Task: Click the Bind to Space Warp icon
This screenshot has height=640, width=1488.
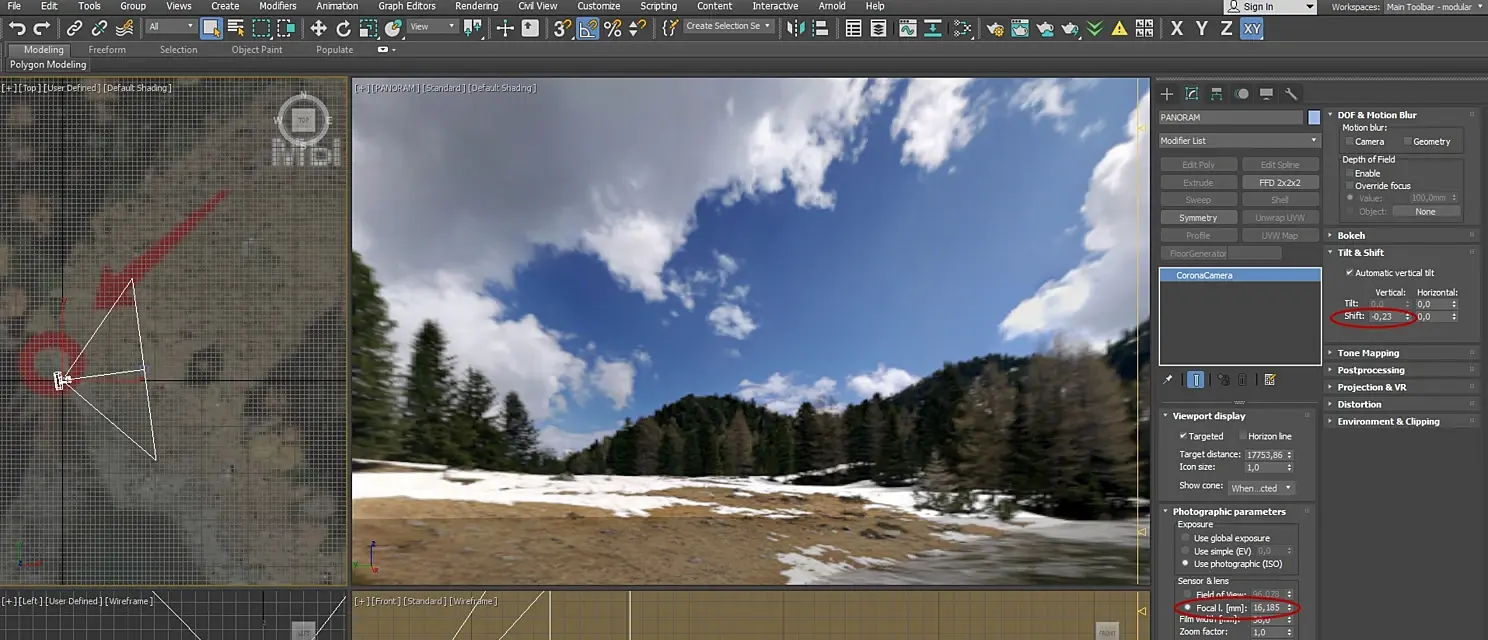Action: (x=125, y=28)
